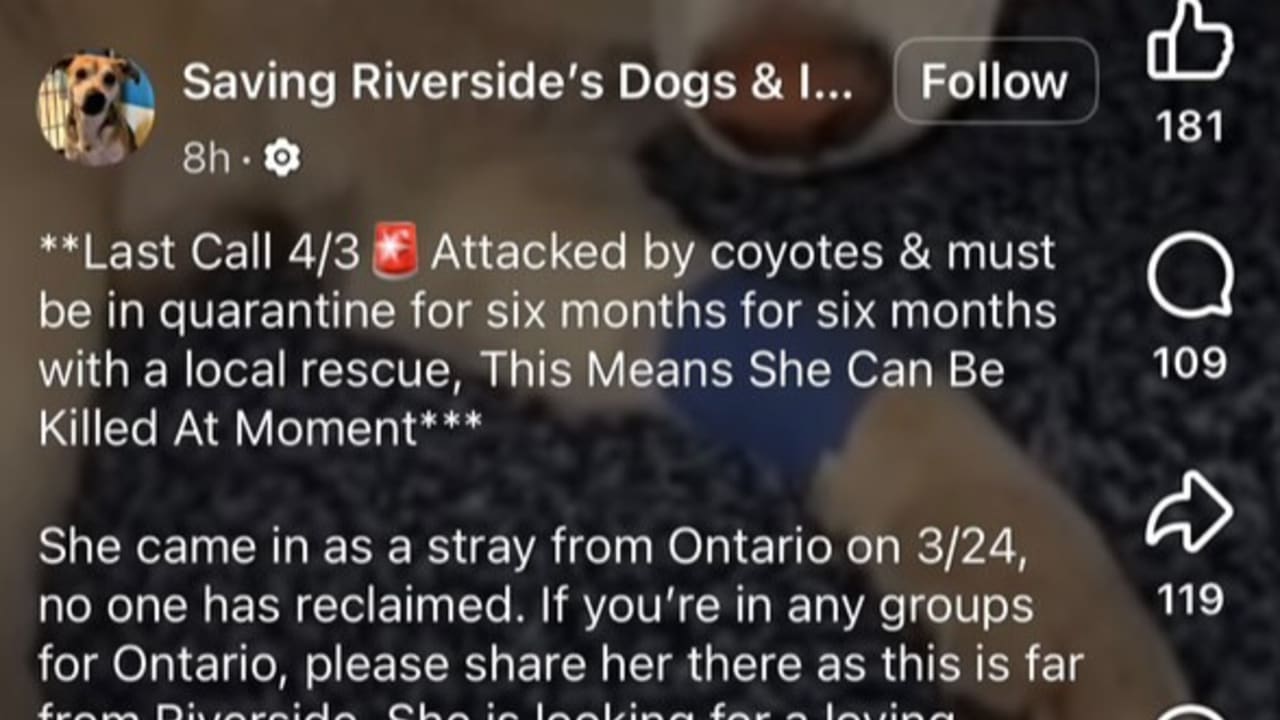Click the red siren emoji in caption
Image resolution: width=1280 pixels, height=720 pixels.
tap(394, 252)
